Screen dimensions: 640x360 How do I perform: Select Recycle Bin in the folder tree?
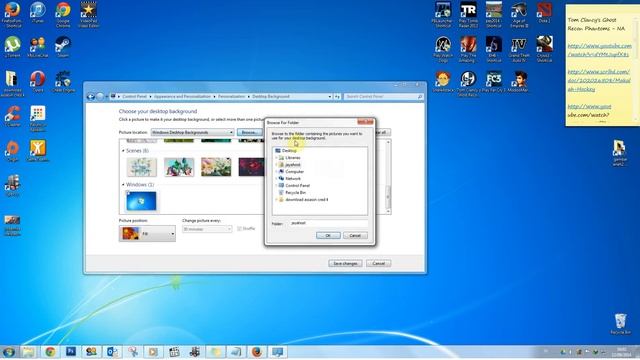(x=295, y=192)
